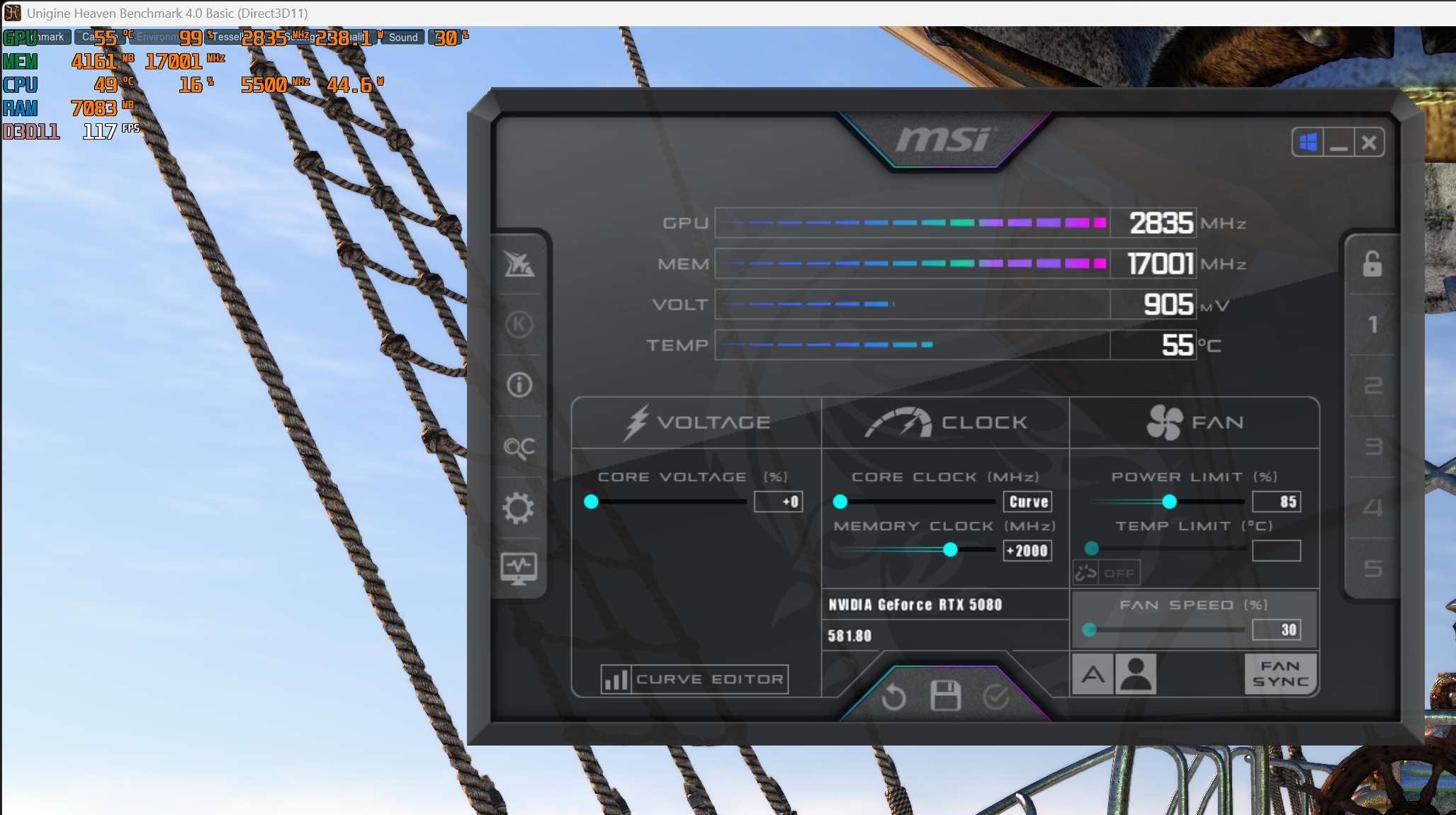Select the Clock panel header
The height and width of the screenshot is (815, 1456).
click(x=946, y=422)
